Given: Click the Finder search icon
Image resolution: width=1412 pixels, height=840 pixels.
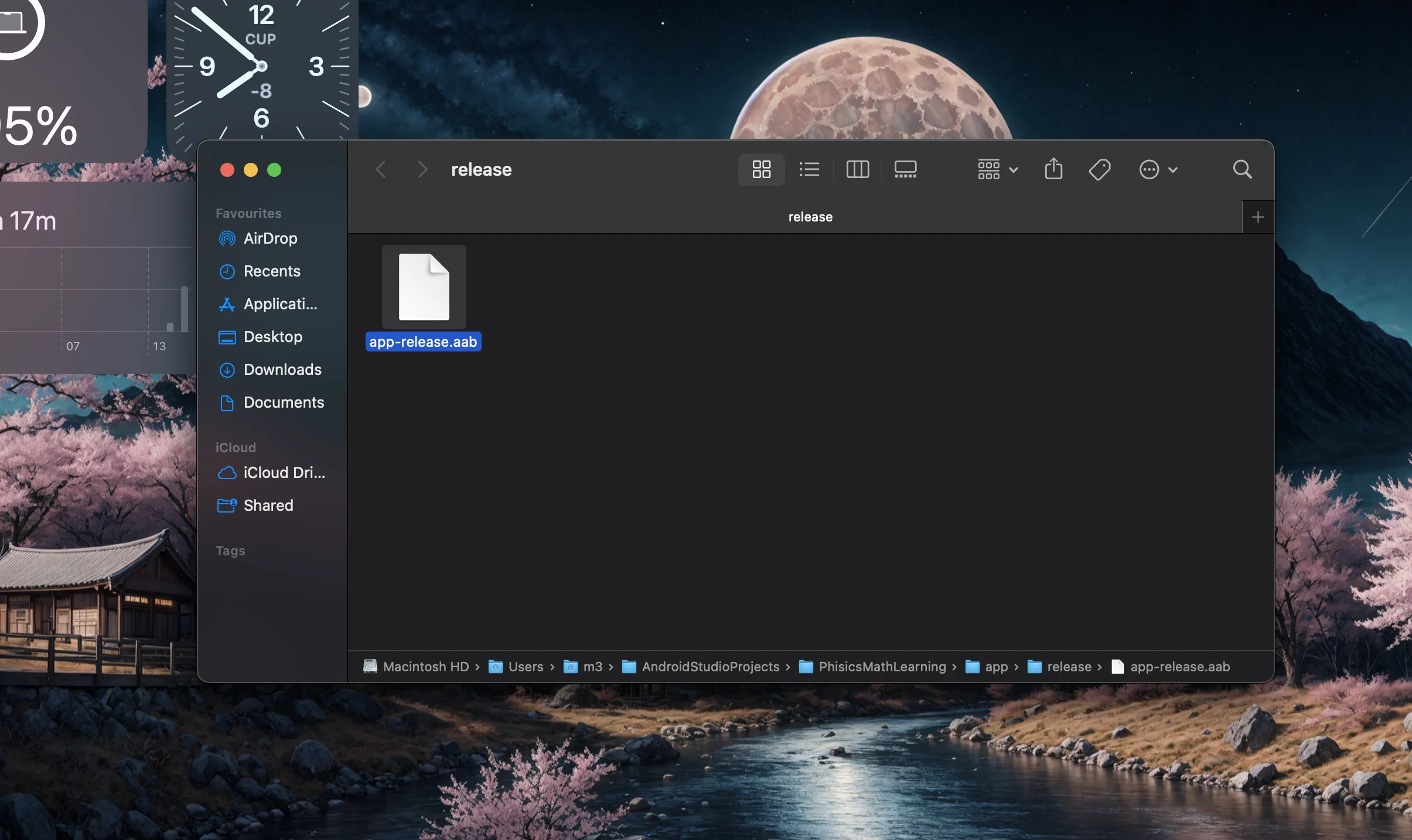Looking at the screenshot, I should (x=1242, y=170).
